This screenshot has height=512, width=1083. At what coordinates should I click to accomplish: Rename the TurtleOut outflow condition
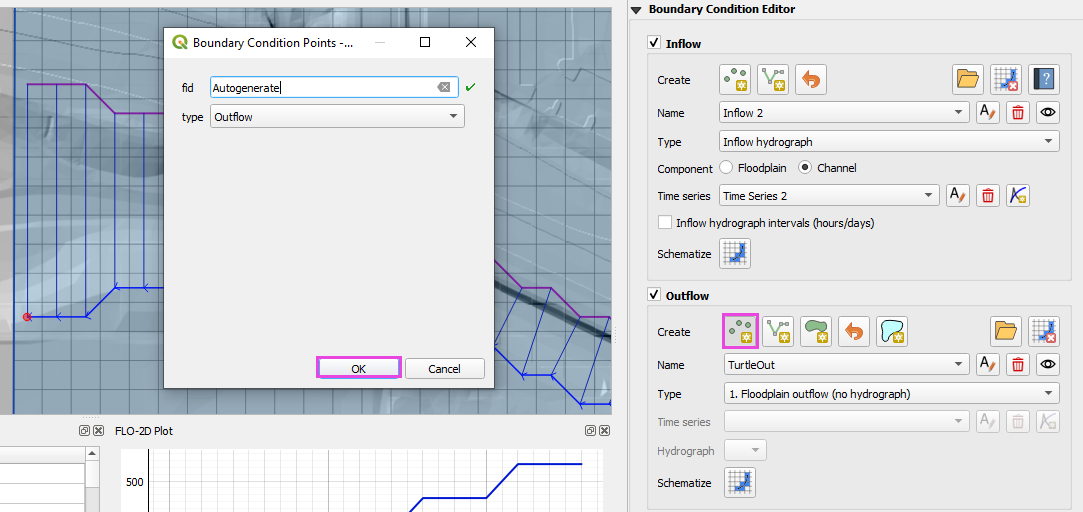point(987,365)
